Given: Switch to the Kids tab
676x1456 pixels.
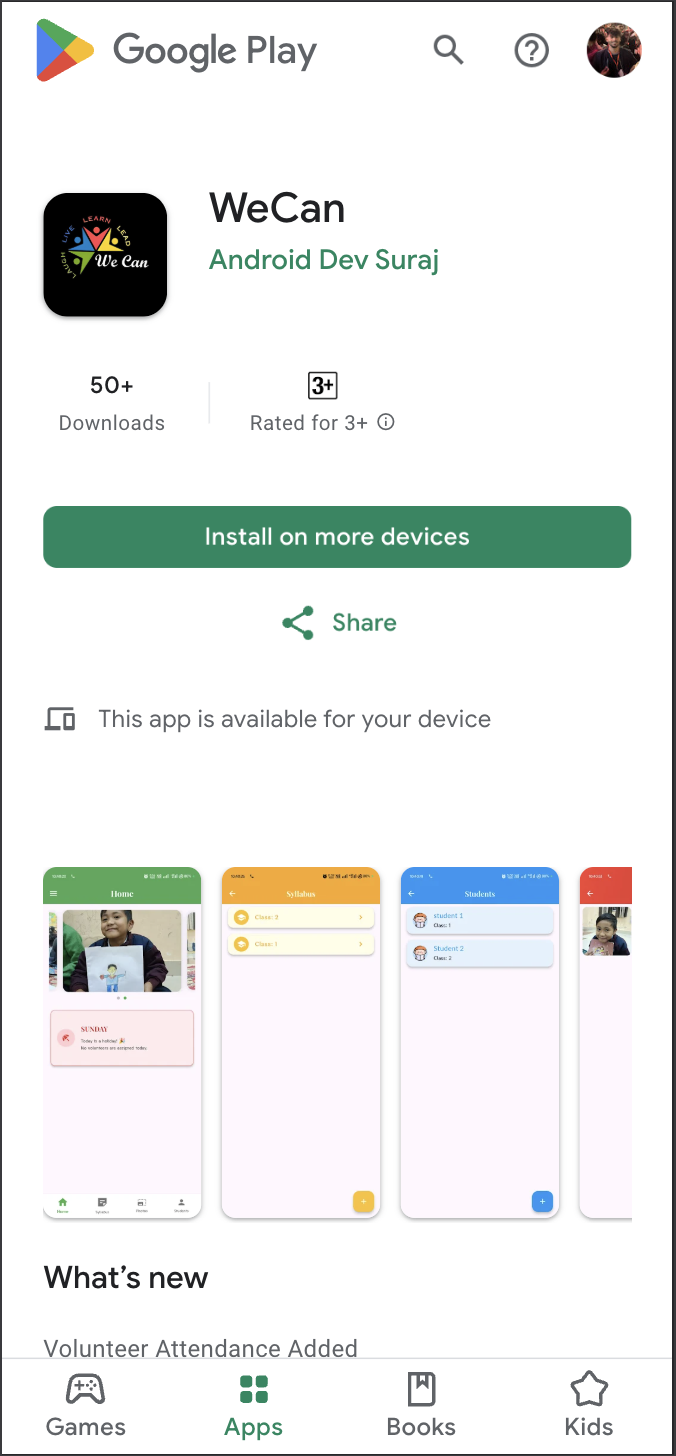Looking at the screenshot, I should (589, 1405).
